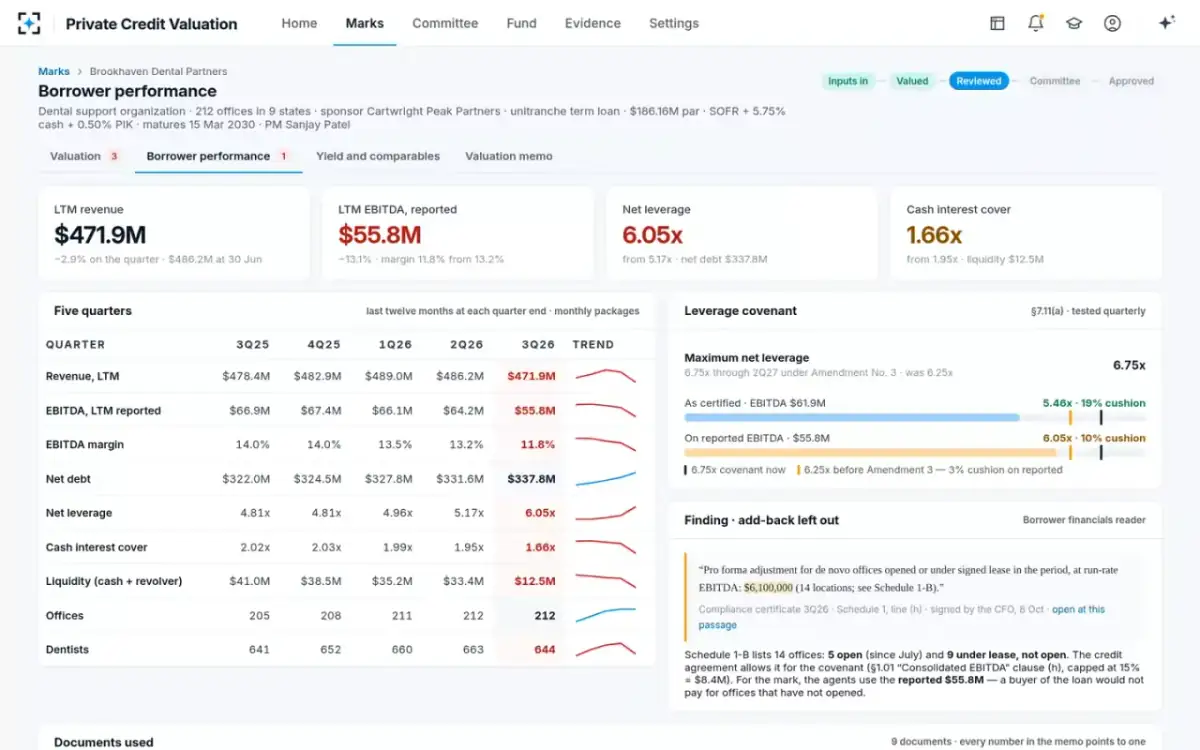Viewport: 1200px width, 750px height.
Task: Click the '6.05x · 10% cushion' label
Action: 1095,438
